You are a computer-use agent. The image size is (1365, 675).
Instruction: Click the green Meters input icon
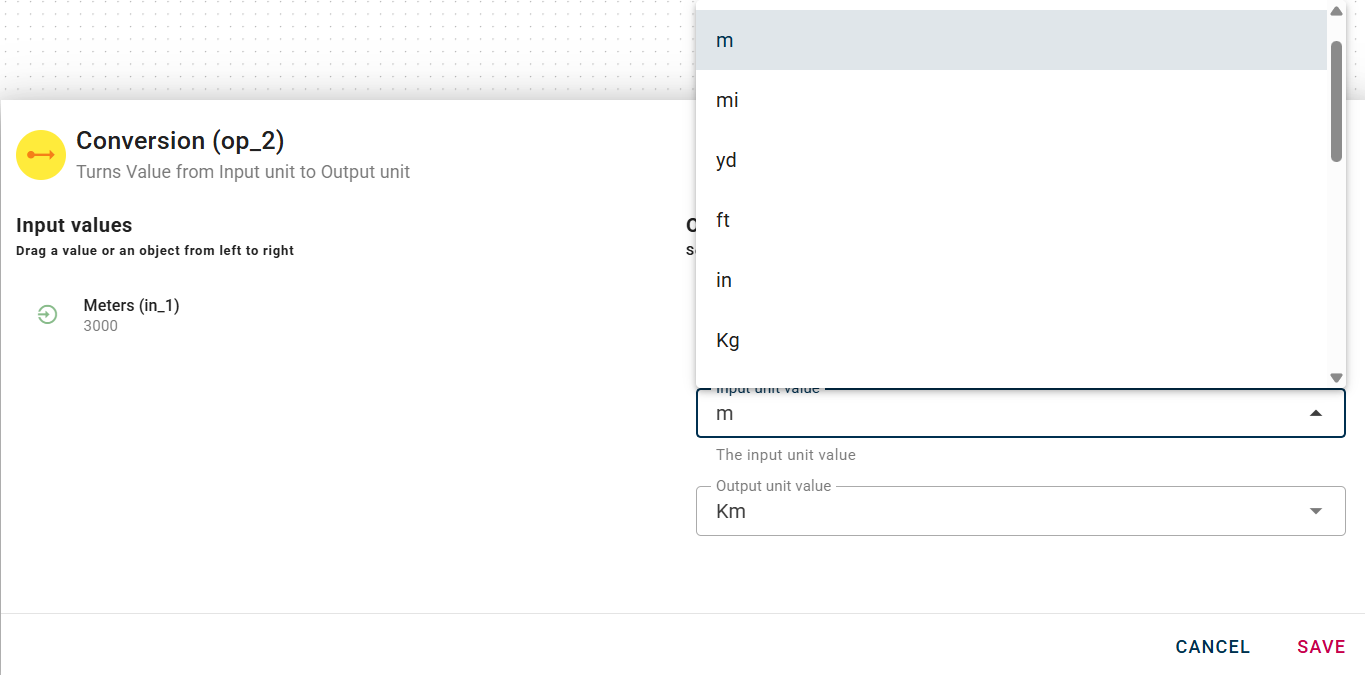coord(47,315)
